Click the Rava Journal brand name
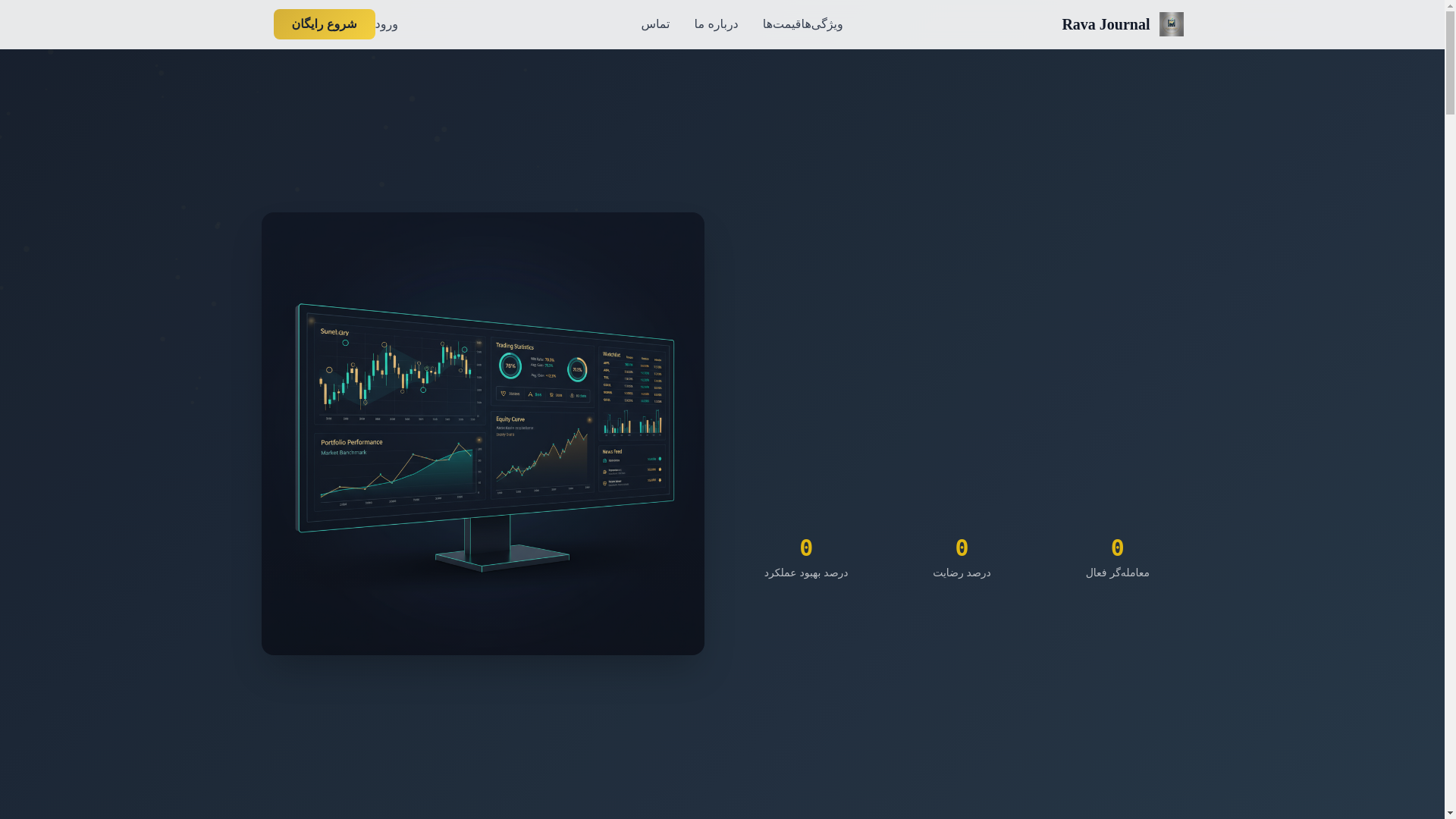Image resolution: width=1456 pixels, height=819 pixels. 1105,24
